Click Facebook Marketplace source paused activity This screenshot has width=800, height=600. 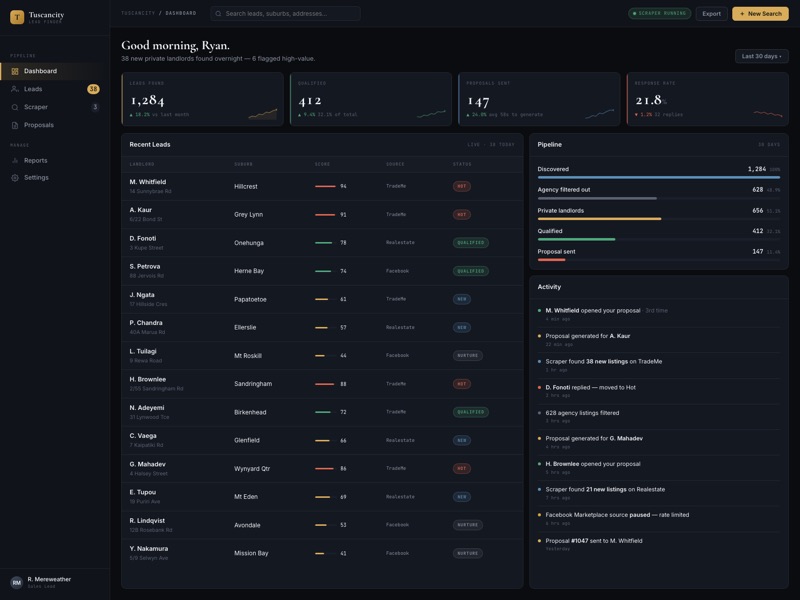click(659, 519)
